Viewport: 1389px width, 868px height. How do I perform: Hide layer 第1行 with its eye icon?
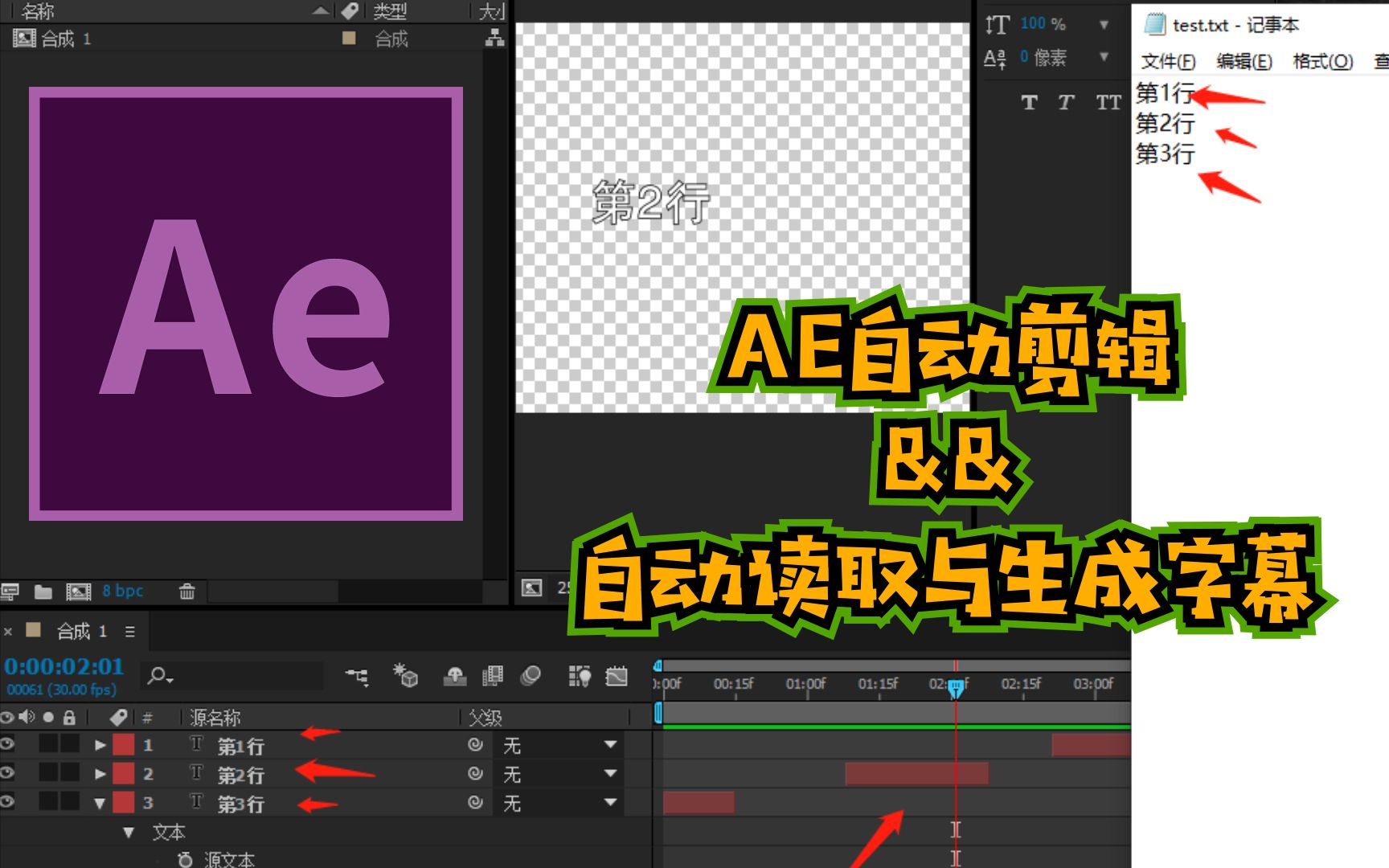click(7, 744)
